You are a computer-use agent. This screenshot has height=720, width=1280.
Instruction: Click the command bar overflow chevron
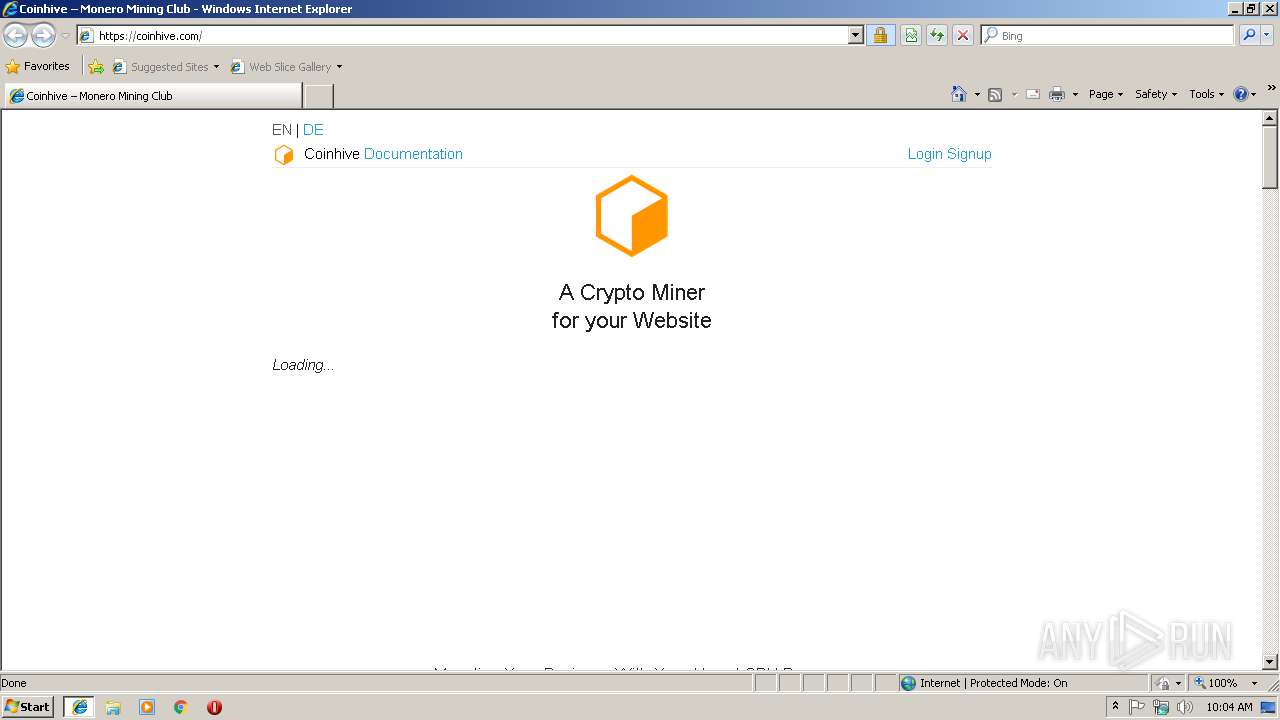pos(1271,88)
